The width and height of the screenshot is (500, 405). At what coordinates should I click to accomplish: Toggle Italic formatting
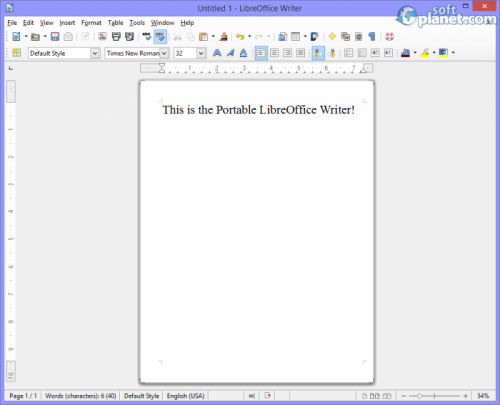pyautogui.click(x=230, y=53)
